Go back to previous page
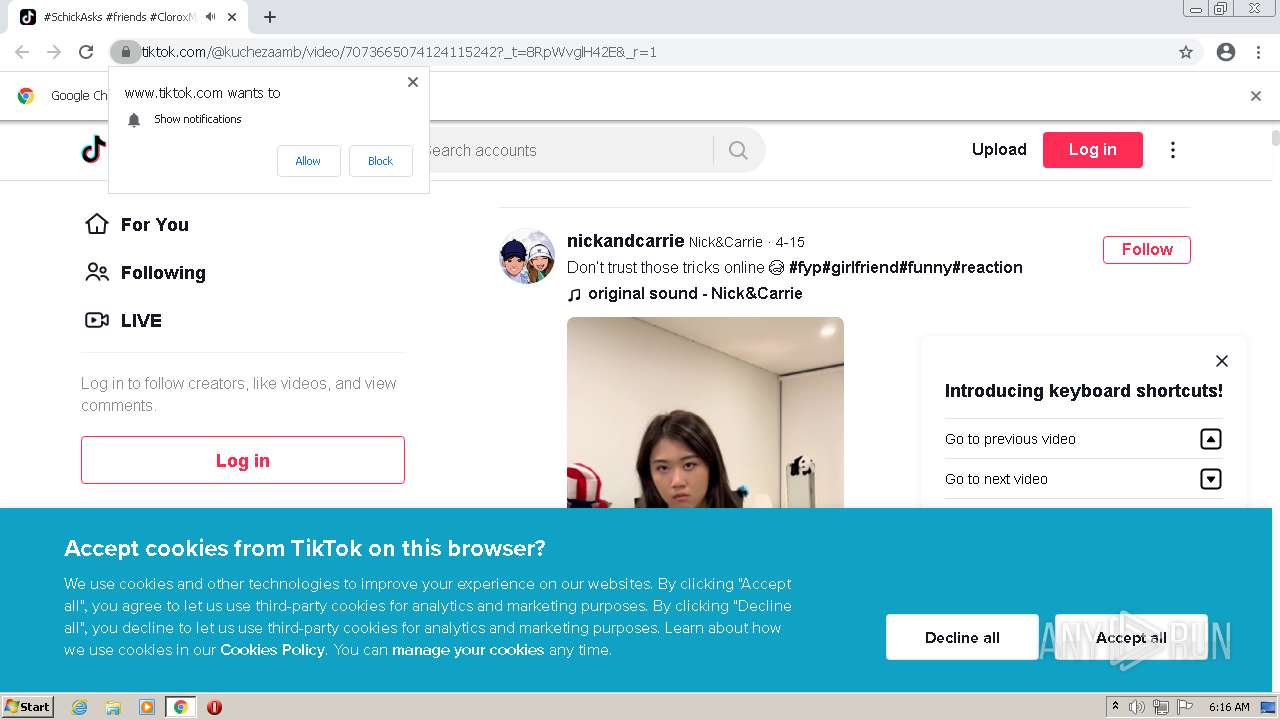The image size is (1280, 720). (x=22, y=52)
